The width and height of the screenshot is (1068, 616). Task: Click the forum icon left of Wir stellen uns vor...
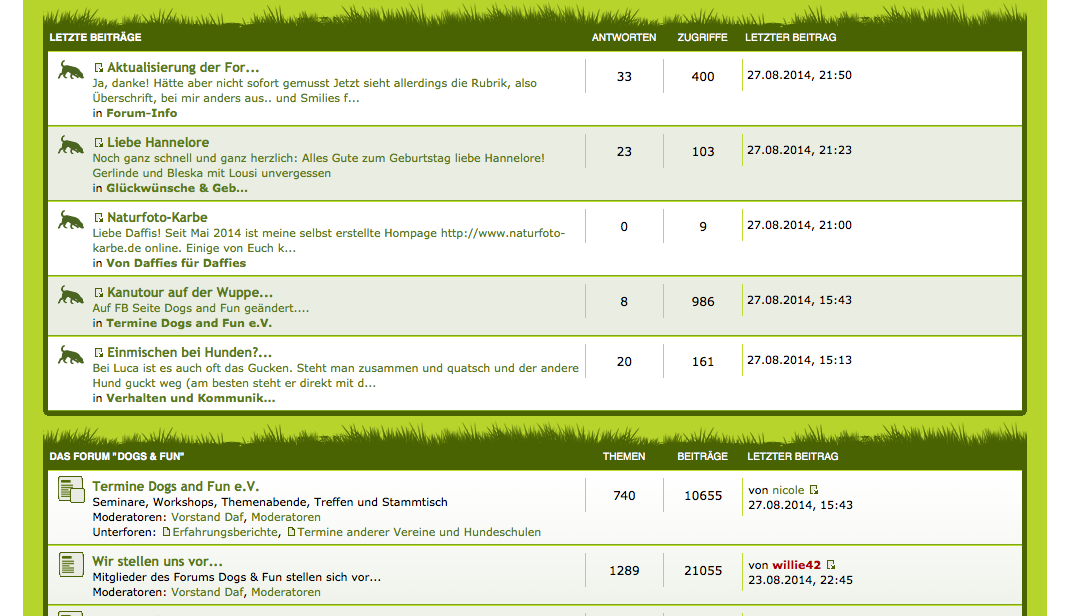[x=71, y=564]
